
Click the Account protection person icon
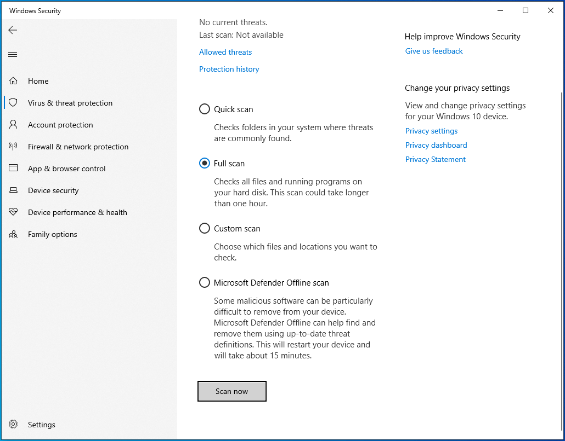13,125
